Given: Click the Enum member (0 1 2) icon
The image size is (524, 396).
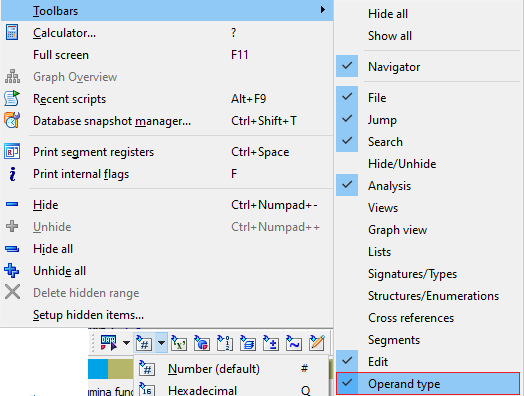Looking at the screenshot, I should click(x=225, y=343).
